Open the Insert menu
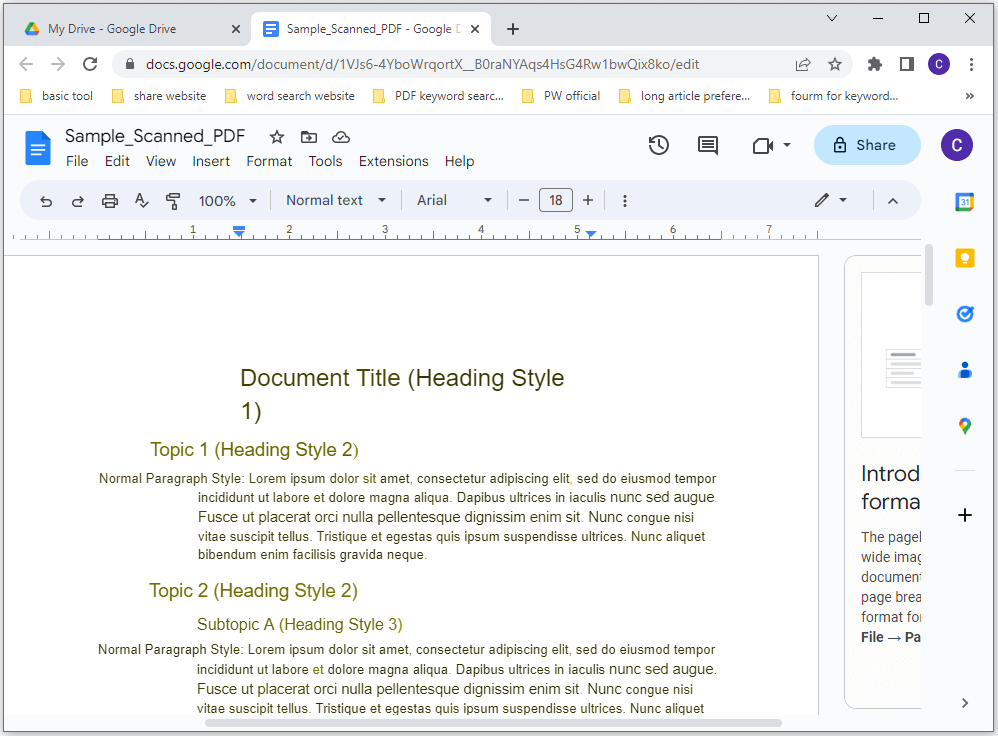 (211, 162)
